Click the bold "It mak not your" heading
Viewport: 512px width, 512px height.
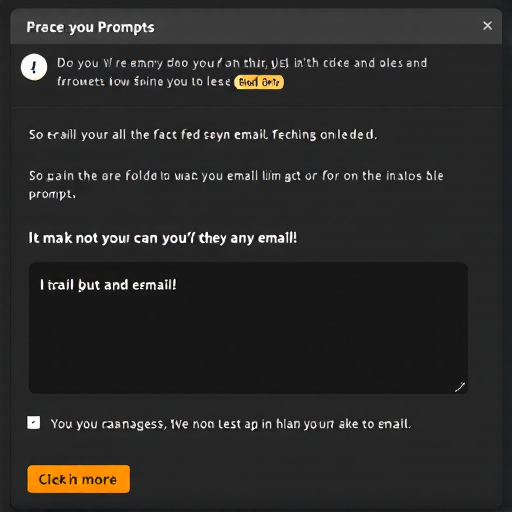coord(163,238)
